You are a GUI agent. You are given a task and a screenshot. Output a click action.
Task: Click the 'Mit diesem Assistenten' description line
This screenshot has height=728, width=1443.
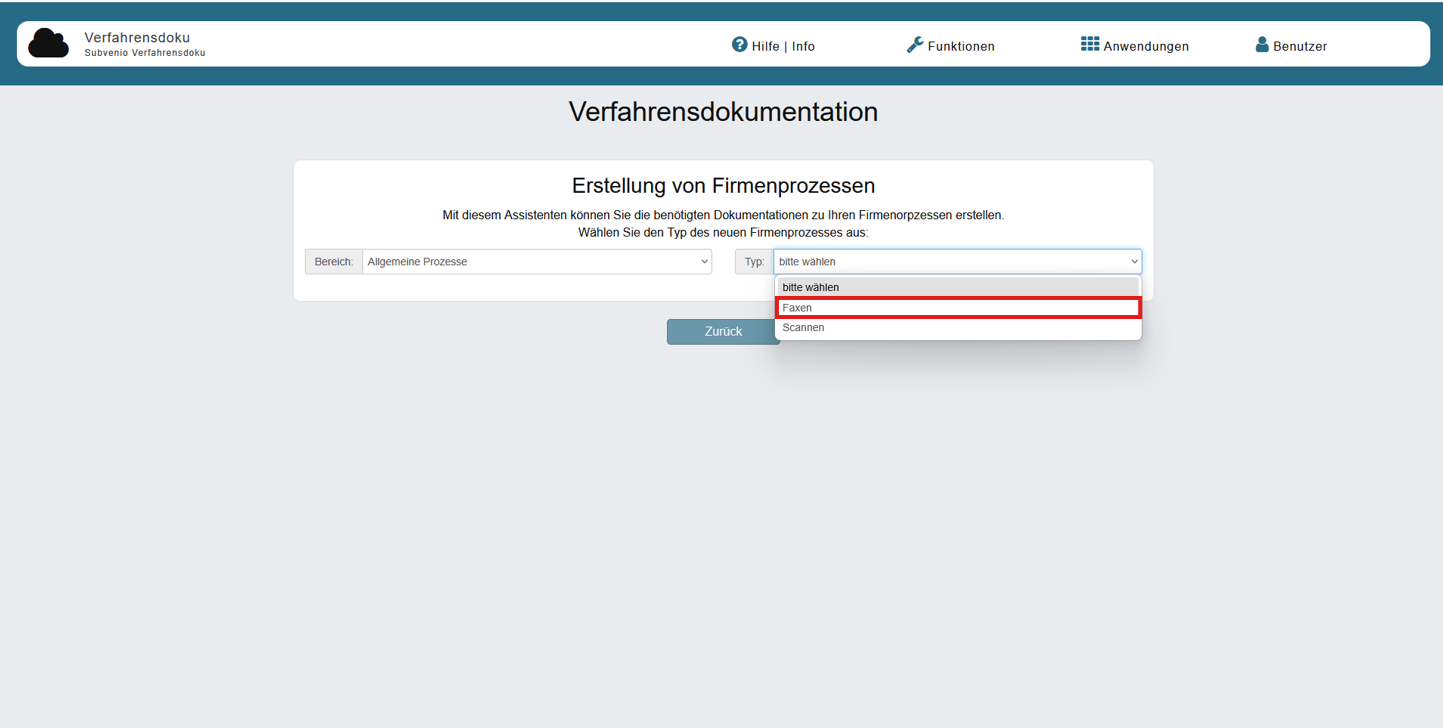(723, 215)
